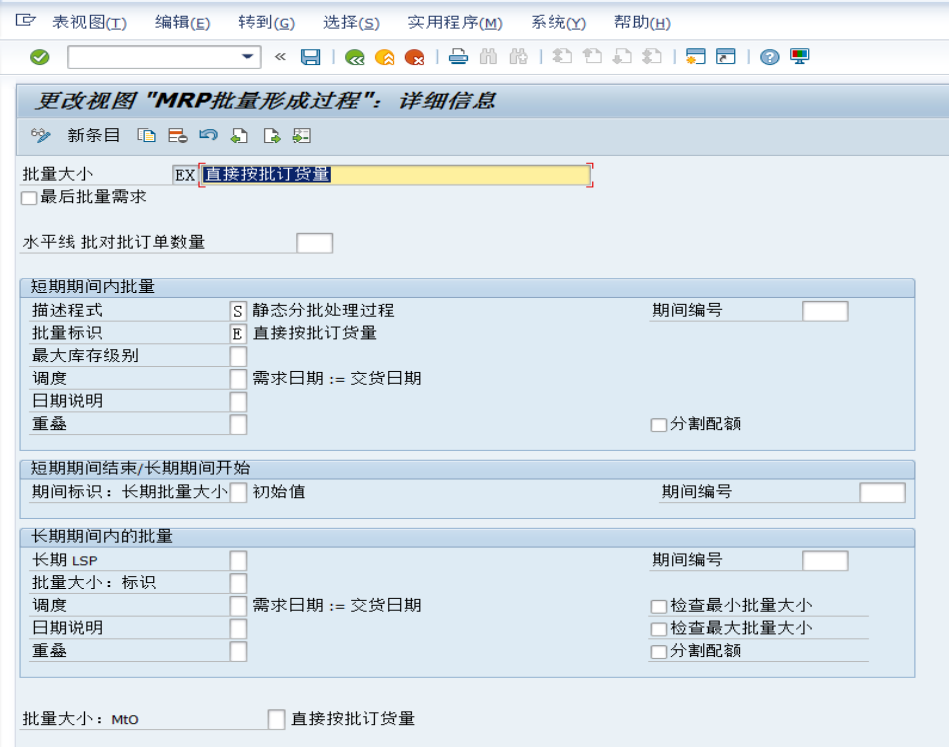Open the 帮助(H) menu
949x747 pixels.
642,22
